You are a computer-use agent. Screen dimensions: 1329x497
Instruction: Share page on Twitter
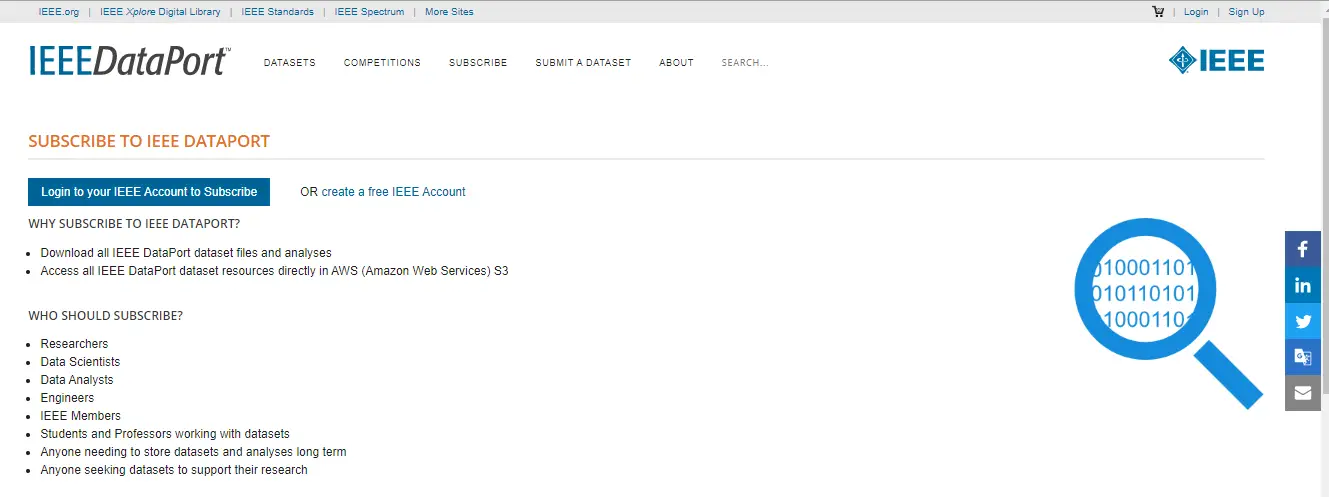pyautogui.click(x=1303, y=321)
